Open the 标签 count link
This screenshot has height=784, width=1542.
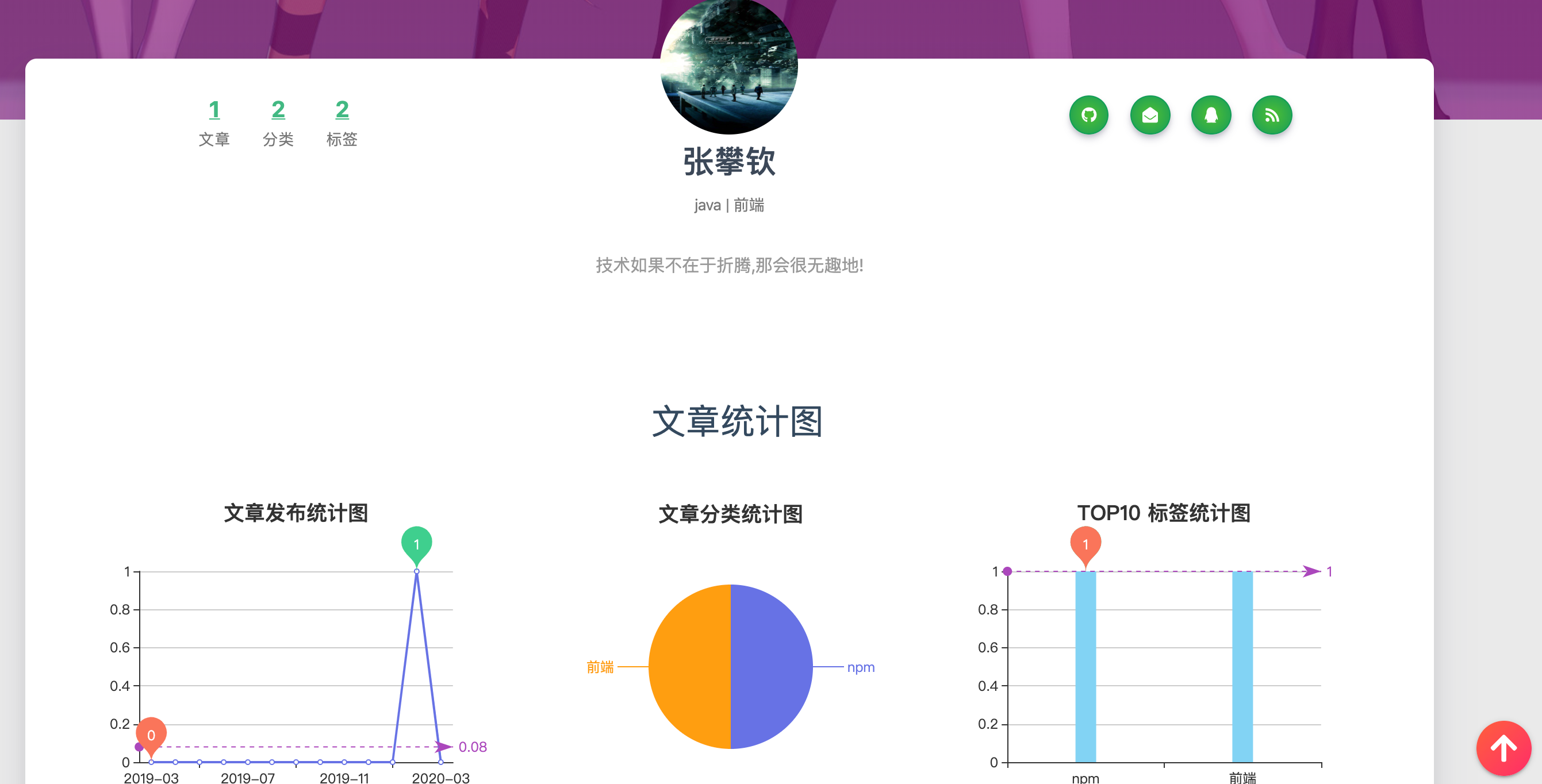(342, 110)
